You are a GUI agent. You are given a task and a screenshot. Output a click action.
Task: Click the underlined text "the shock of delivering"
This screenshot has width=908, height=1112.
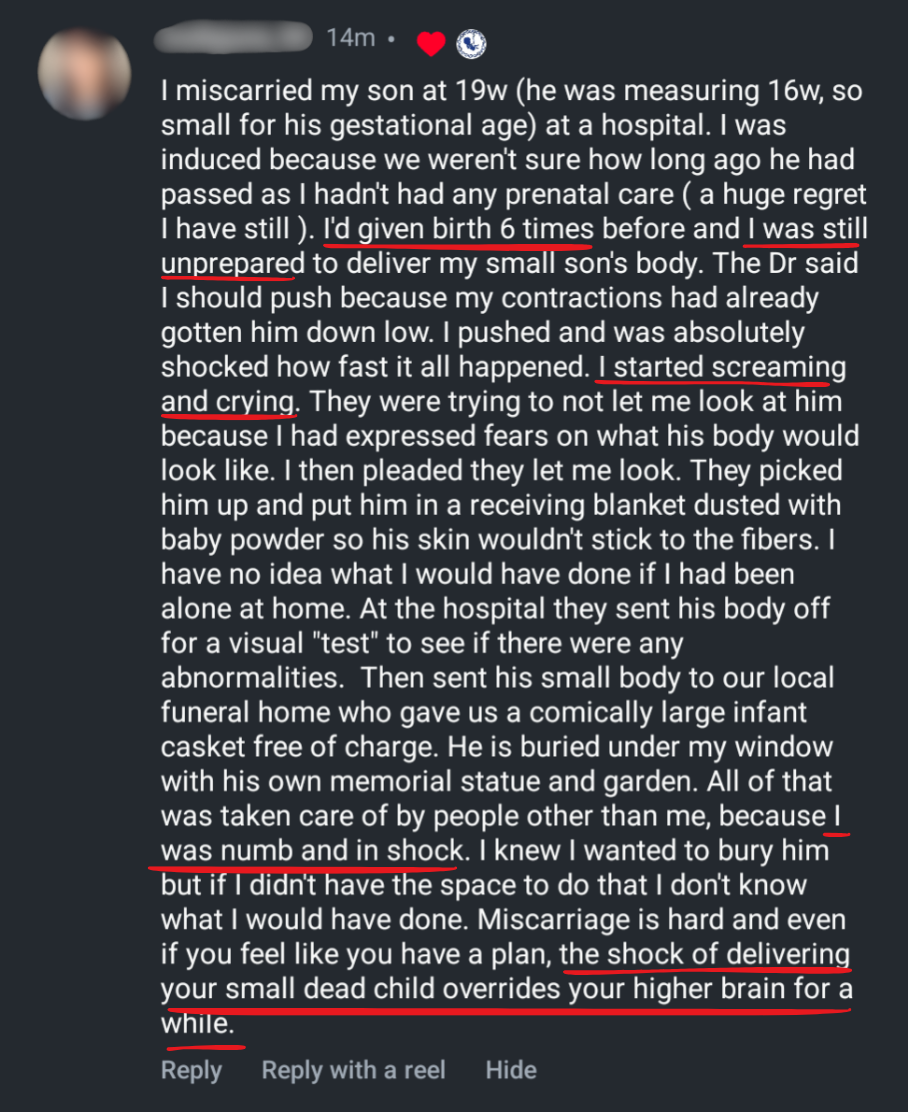click(x=705, y=954)
